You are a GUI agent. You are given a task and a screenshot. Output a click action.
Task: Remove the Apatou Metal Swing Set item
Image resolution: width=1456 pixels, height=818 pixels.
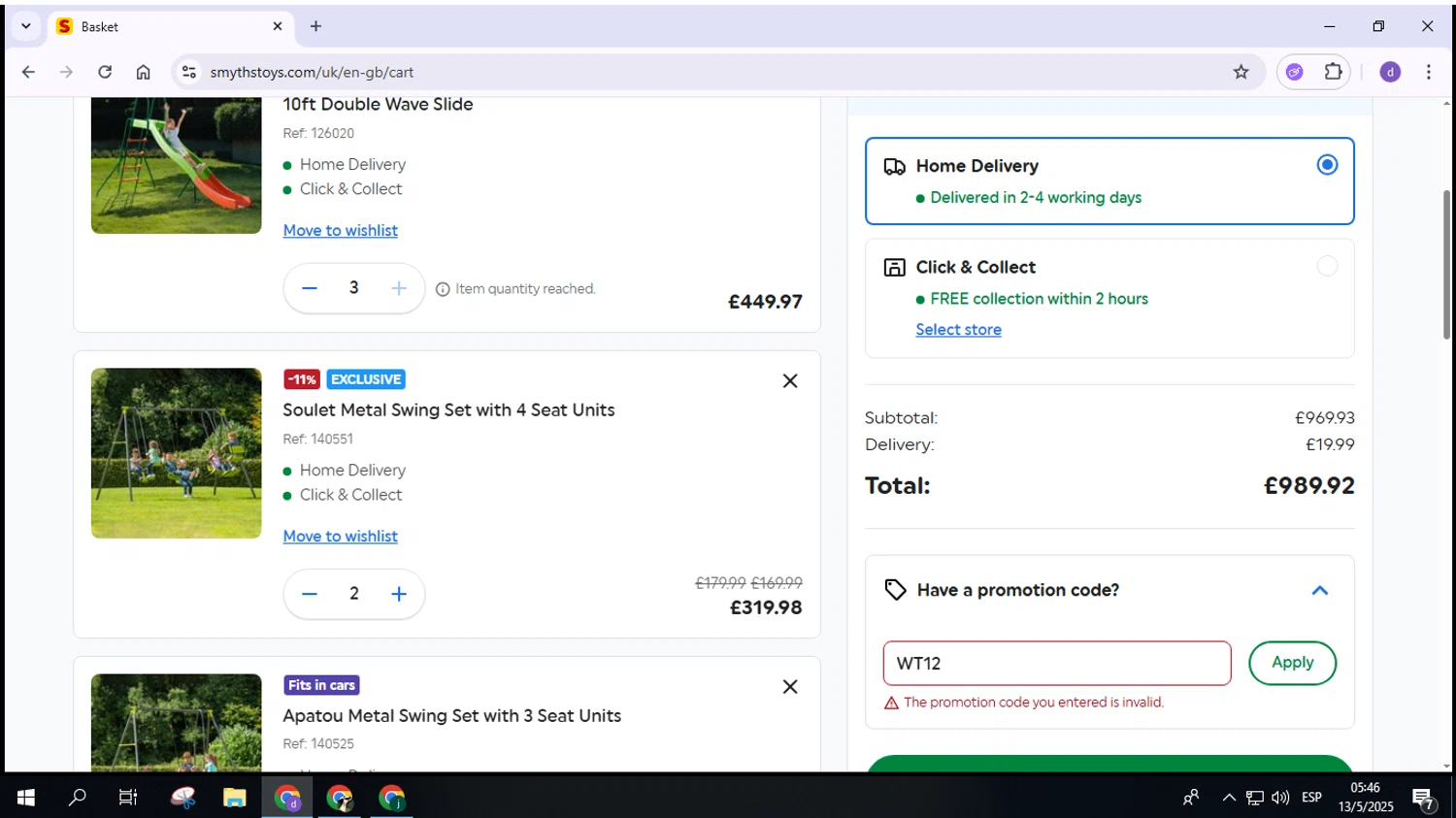coord(790,687)
